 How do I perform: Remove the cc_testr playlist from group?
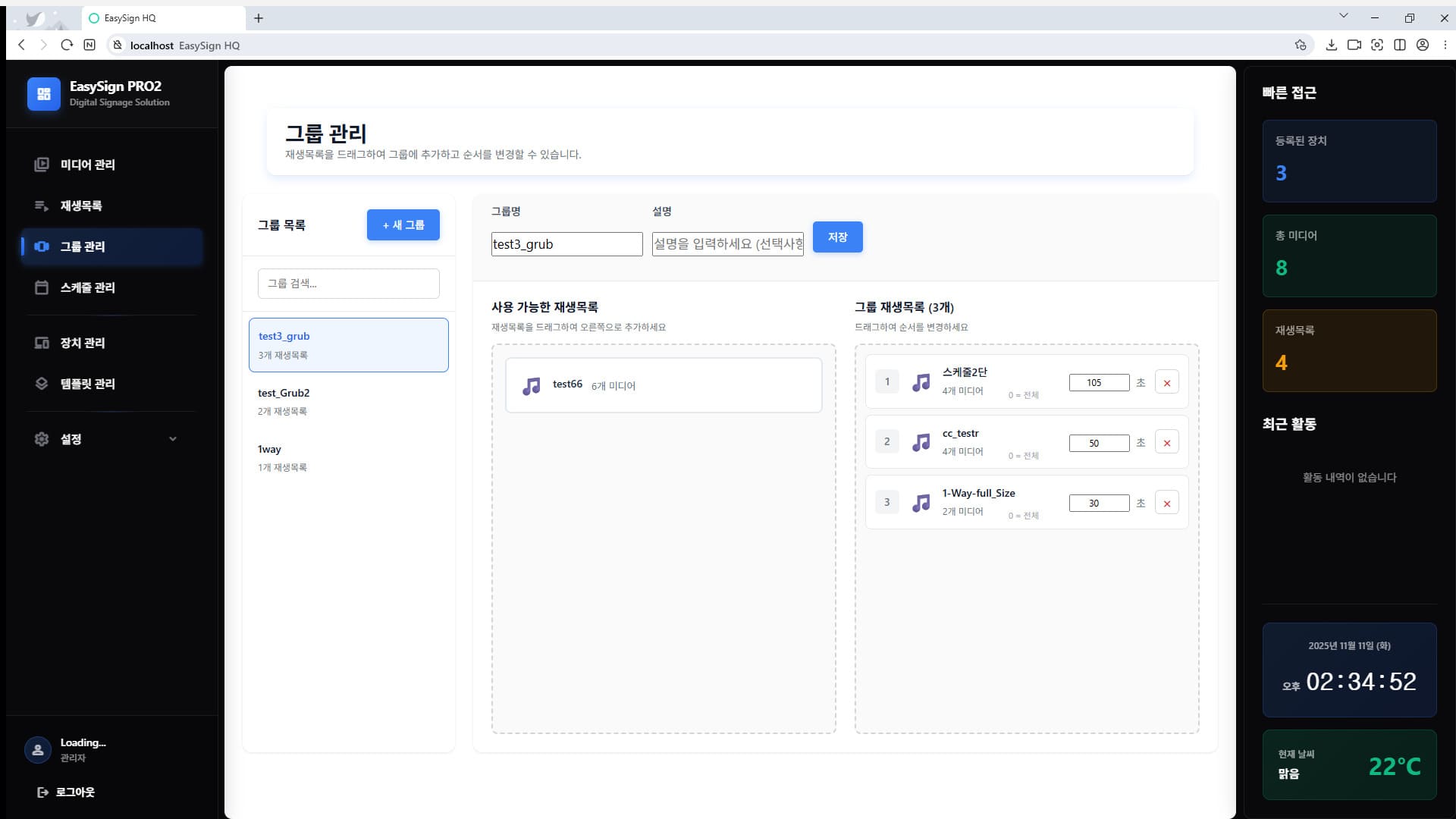pyautogui.click(x=1166, y=443)
